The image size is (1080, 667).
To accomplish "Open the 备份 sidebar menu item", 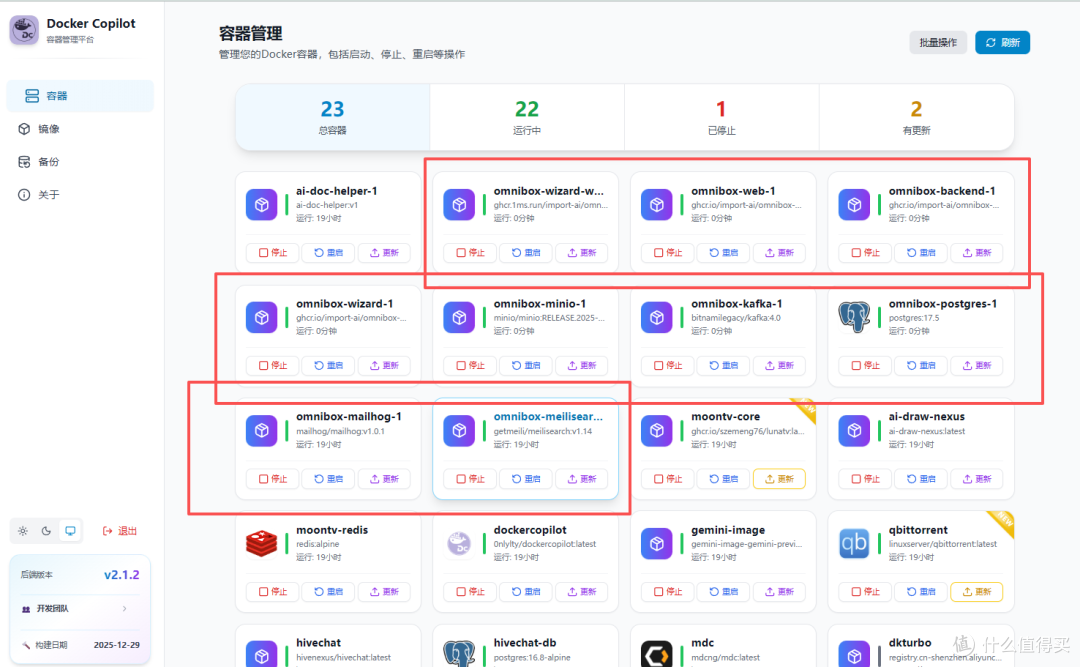I will click(x=80, y=162).
